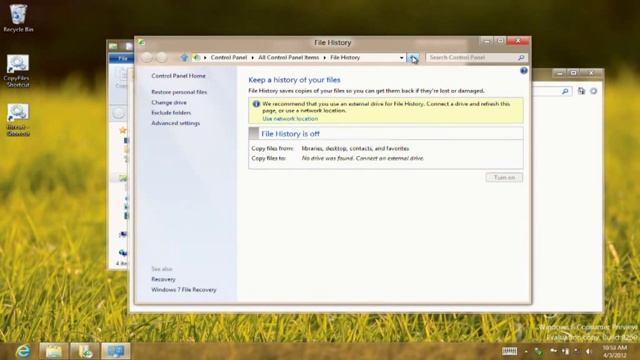The image size is (640, 360).
Task: Click All Control Panel Items breadcrumb
Action: click(x=289, y=58)
